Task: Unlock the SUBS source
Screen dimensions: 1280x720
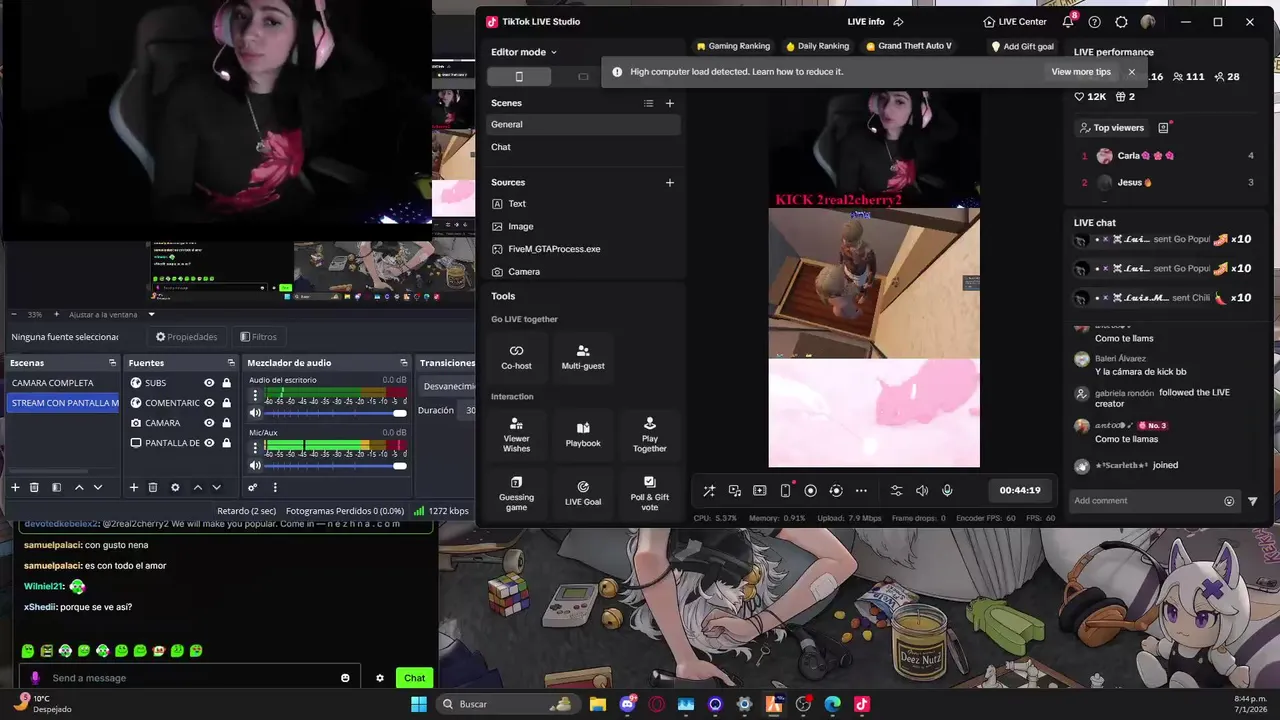Action: [227, 383]
